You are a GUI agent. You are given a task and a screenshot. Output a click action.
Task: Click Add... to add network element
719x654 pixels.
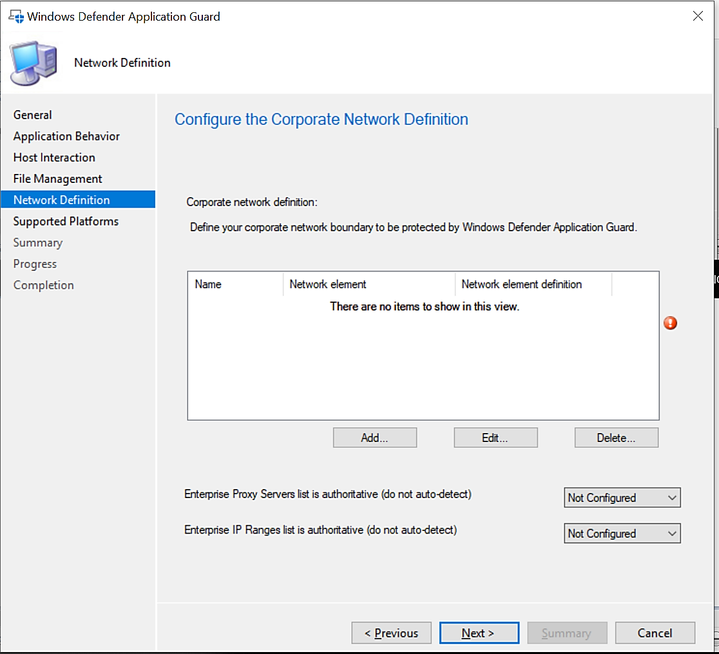375,438
